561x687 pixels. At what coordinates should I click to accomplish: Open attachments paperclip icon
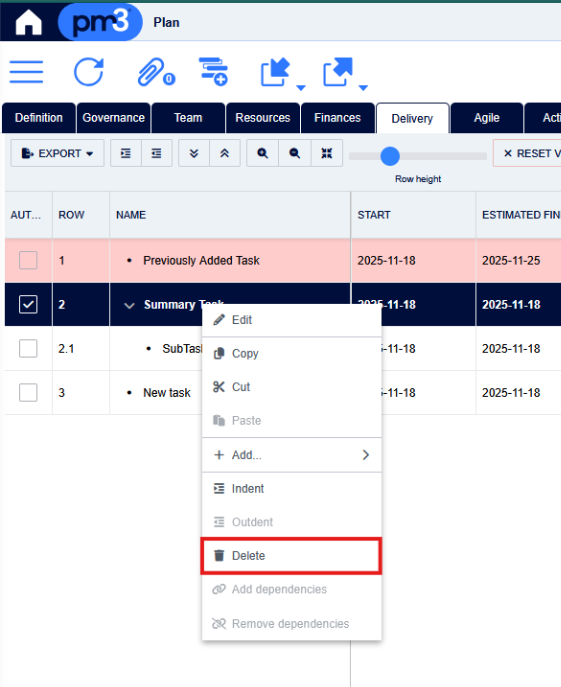pyautogui.click(x=156, y=72)
